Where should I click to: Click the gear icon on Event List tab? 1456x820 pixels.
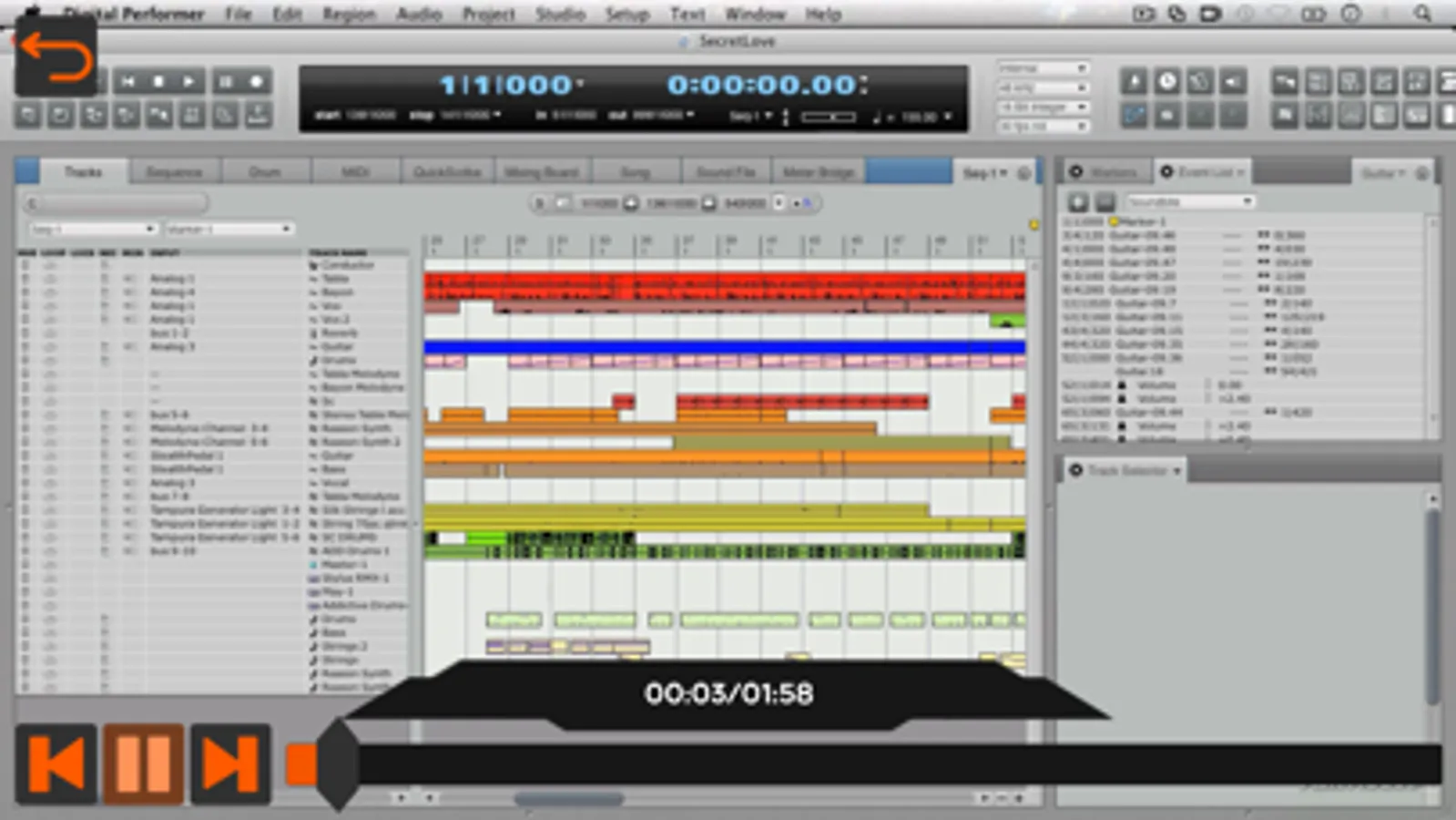pyautogui.click(x=1166, y=171)
